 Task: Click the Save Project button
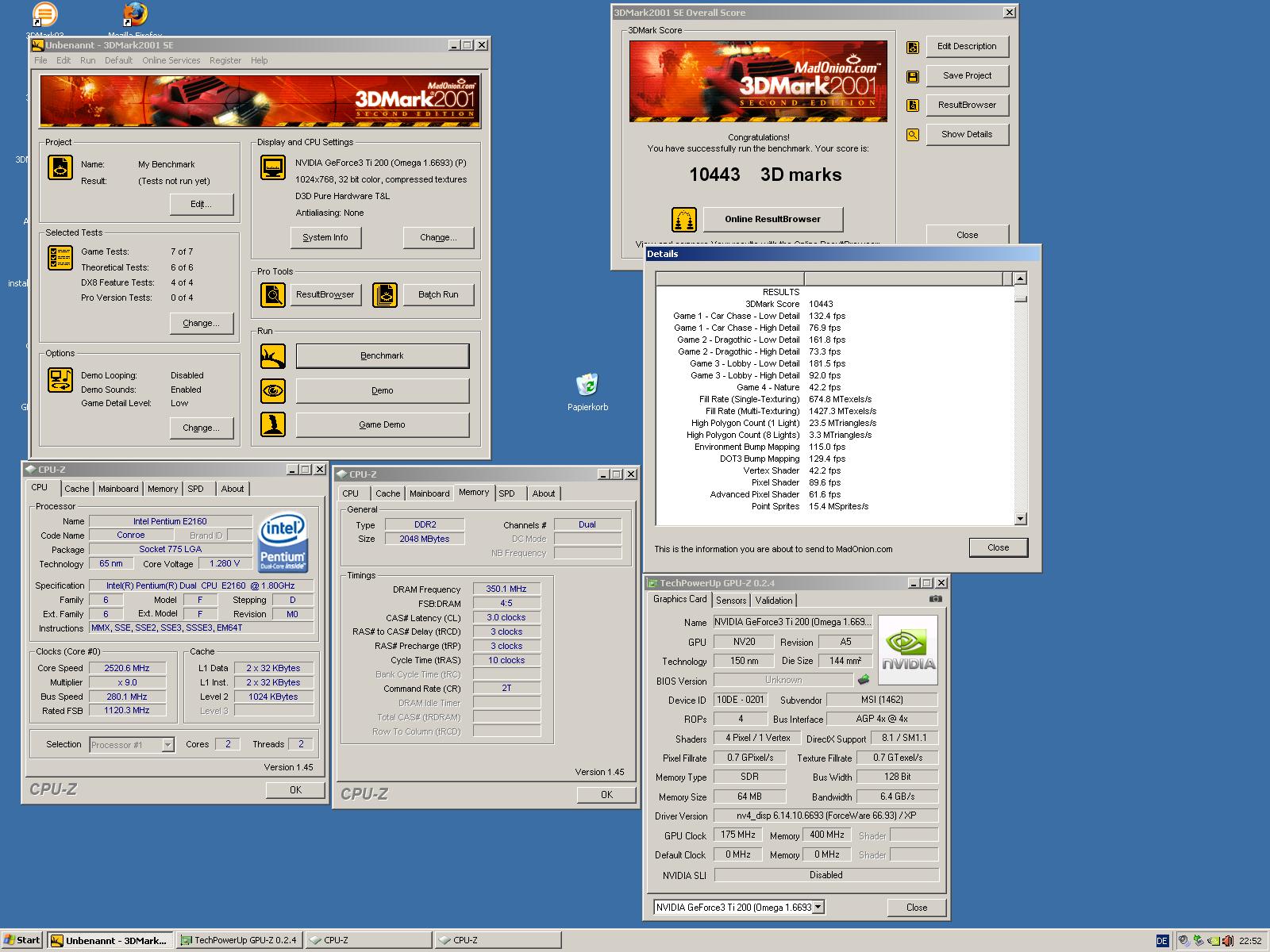tap(967, 75)
